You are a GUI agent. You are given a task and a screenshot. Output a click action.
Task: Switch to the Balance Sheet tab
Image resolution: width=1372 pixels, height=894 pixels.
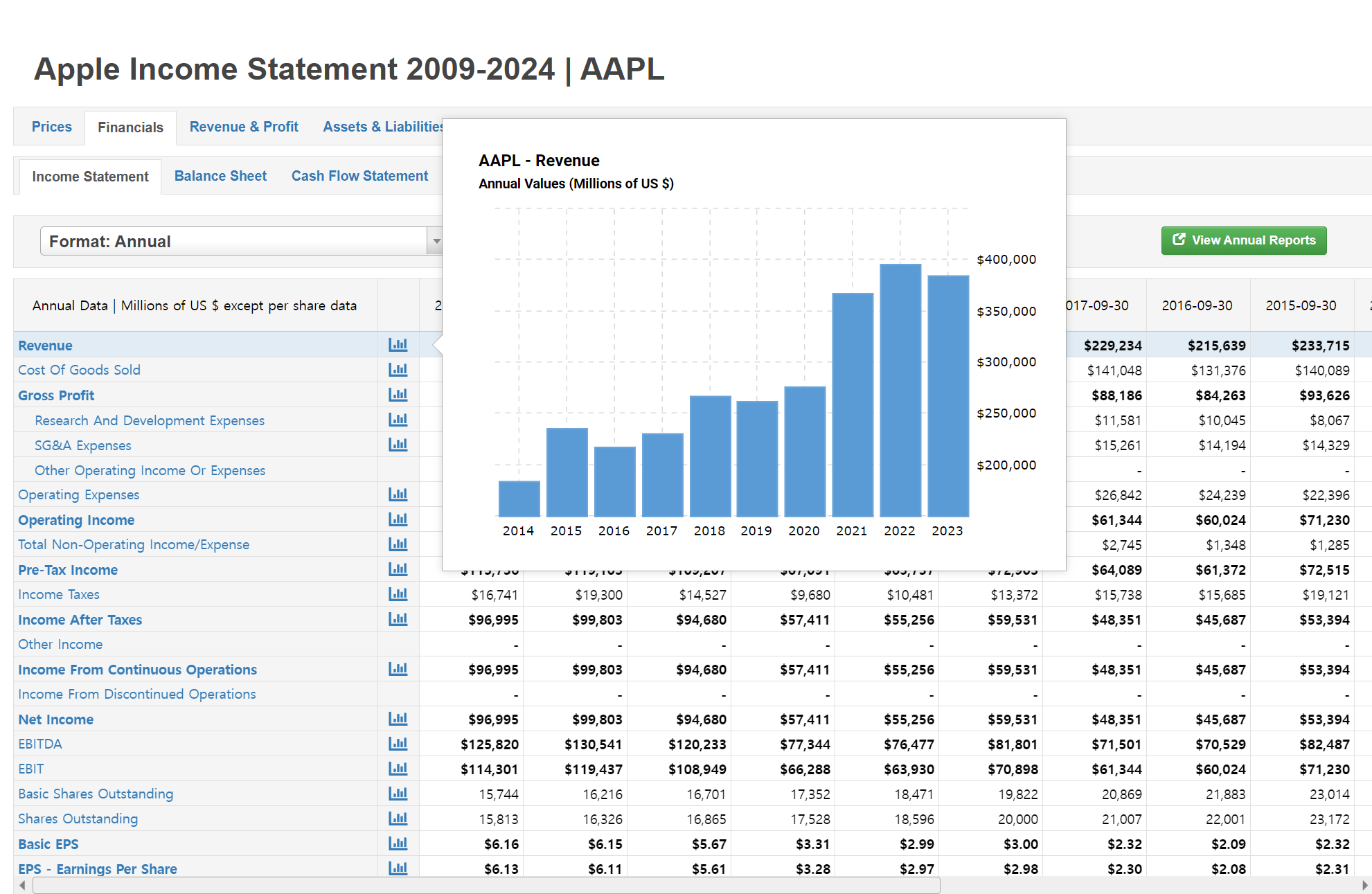tap(220, 176)
